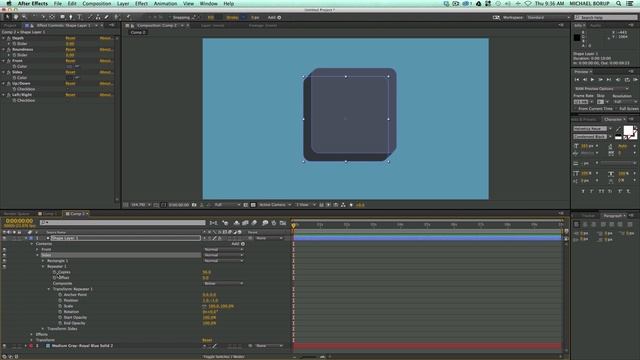
Task: Open Front color swatch in Effect Controls
Action: click(x=69, y=66)
